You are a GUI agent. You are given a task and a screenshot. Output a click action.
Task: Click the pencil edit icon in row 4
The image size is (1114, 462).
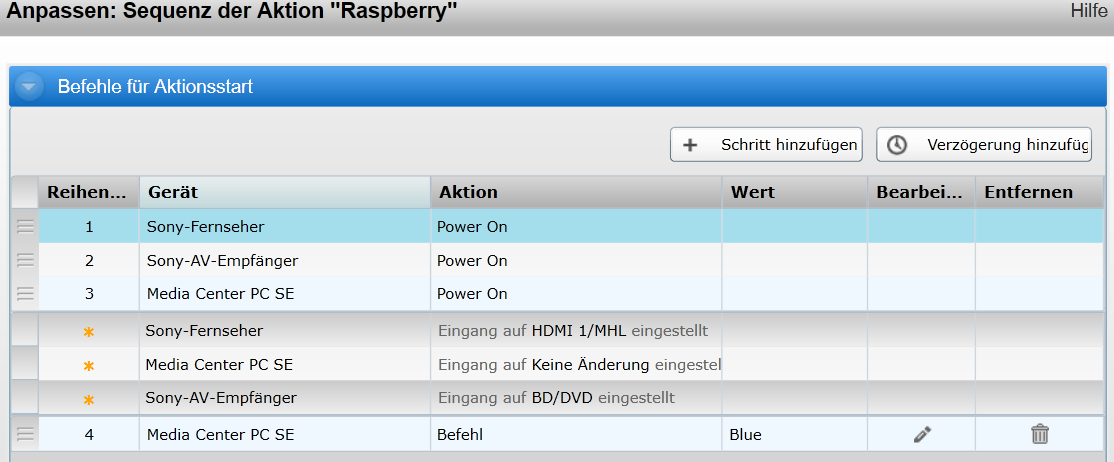(922, 434)
